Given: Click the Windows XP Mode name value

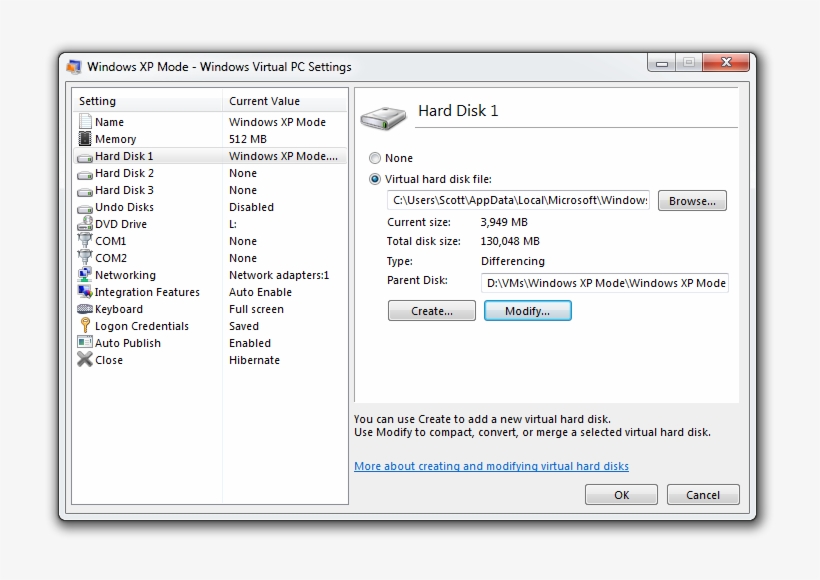Looking at the screenshot, I should point(277,122).
